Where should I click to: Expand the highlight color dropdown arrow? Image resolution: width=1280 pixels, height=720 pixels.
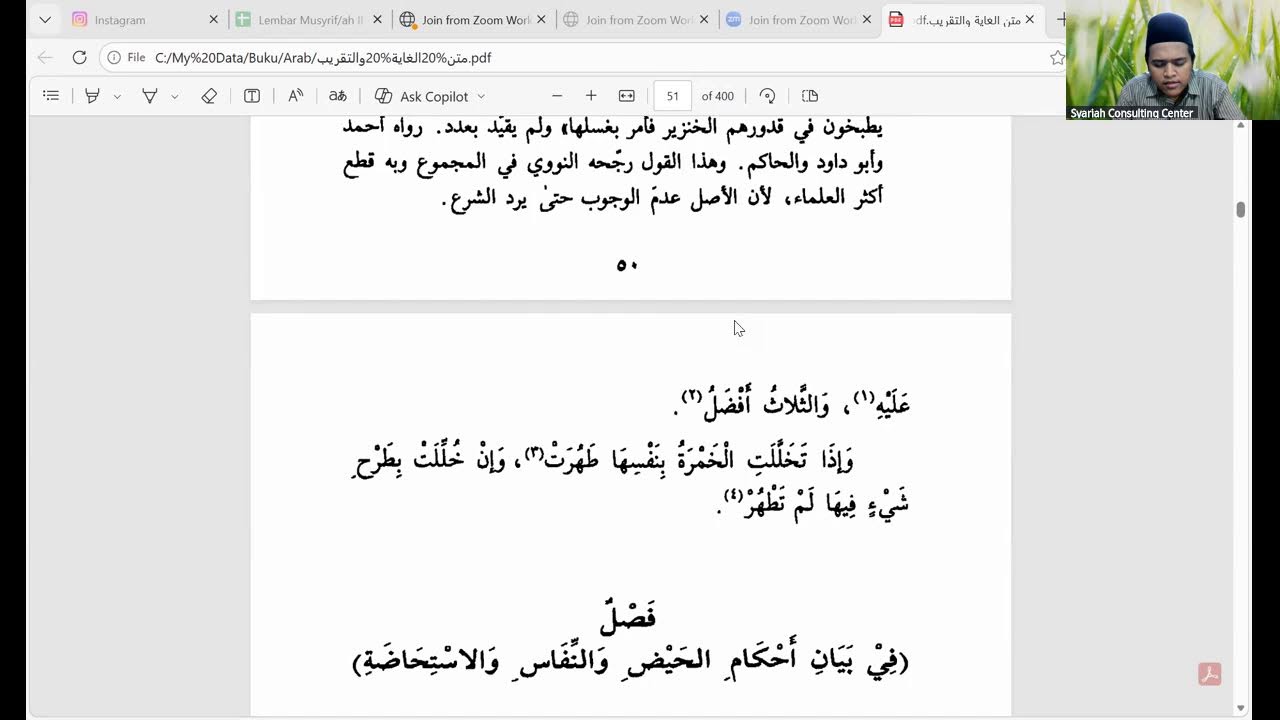coord(117,96)
